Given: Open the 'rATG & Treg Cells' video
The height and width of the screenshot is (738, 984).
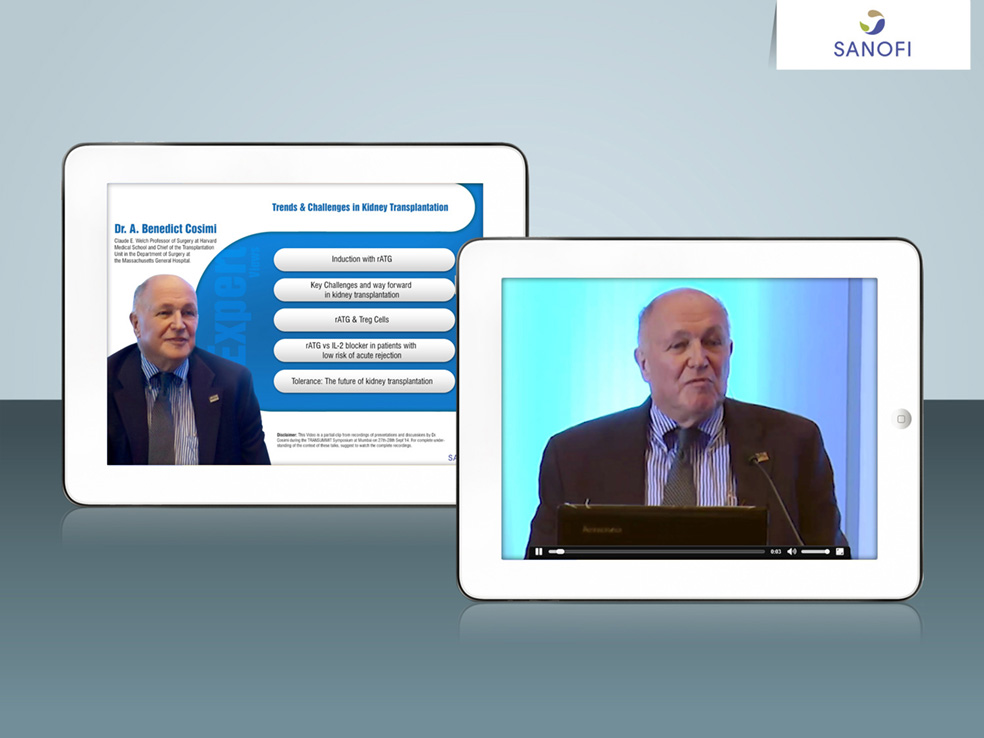Looking at the screenshot, I should point(364,320).
